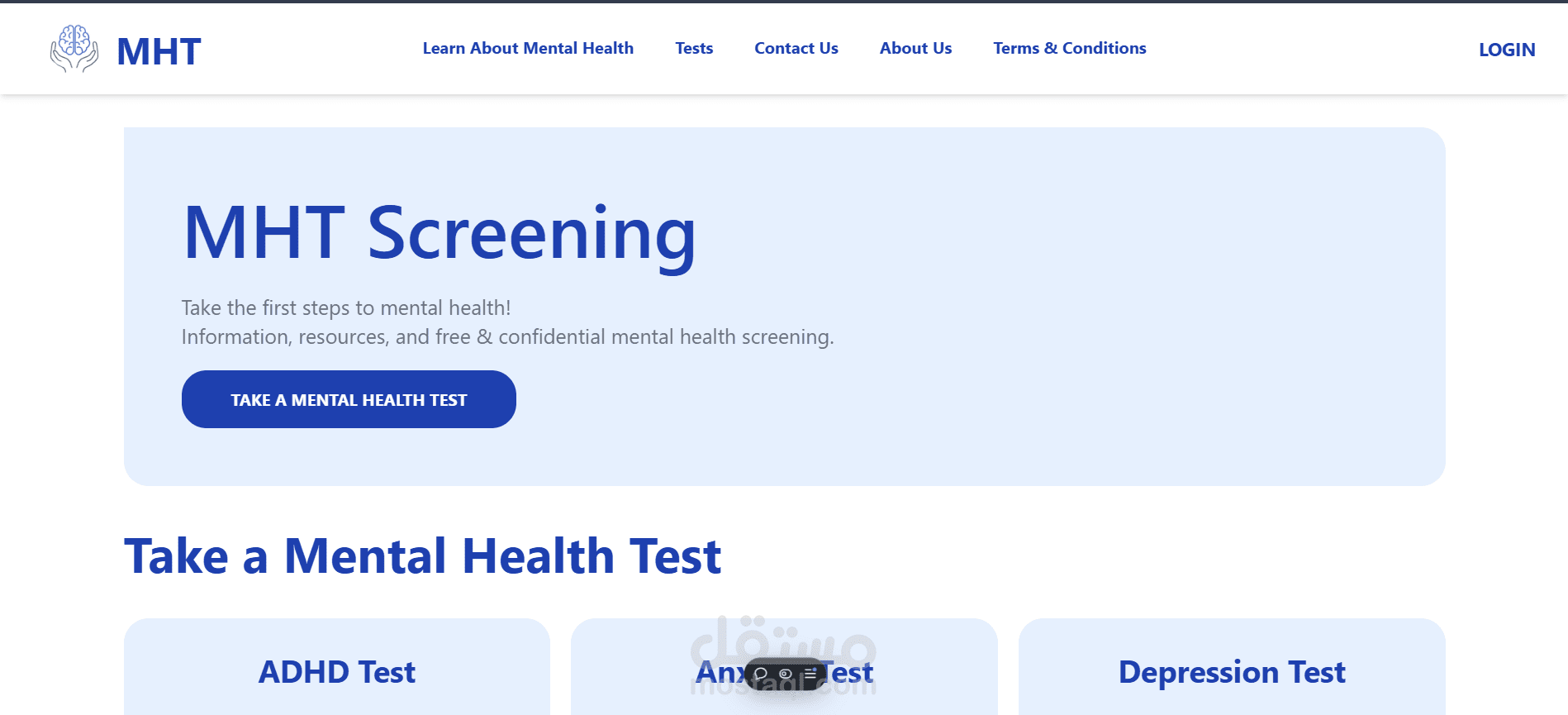Image resolution: width=1568 pixels, height=715 pixels.
Task: Toggle the eye switch in floating toolbar
Action: click(x=786, y=674)
